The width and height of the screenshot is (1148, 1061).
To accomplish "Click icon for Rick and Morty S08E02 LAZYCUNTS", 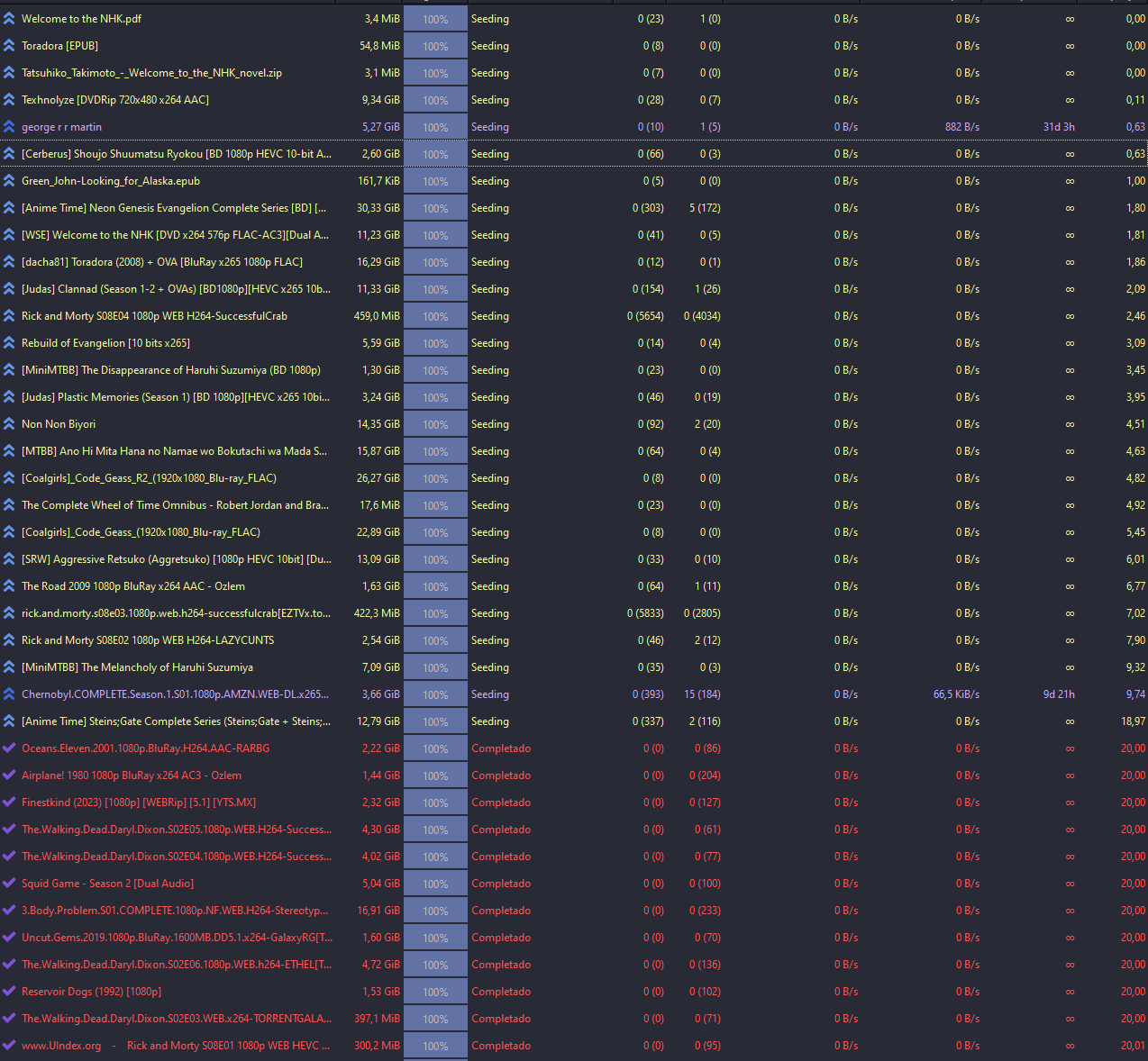I will 9,640.
